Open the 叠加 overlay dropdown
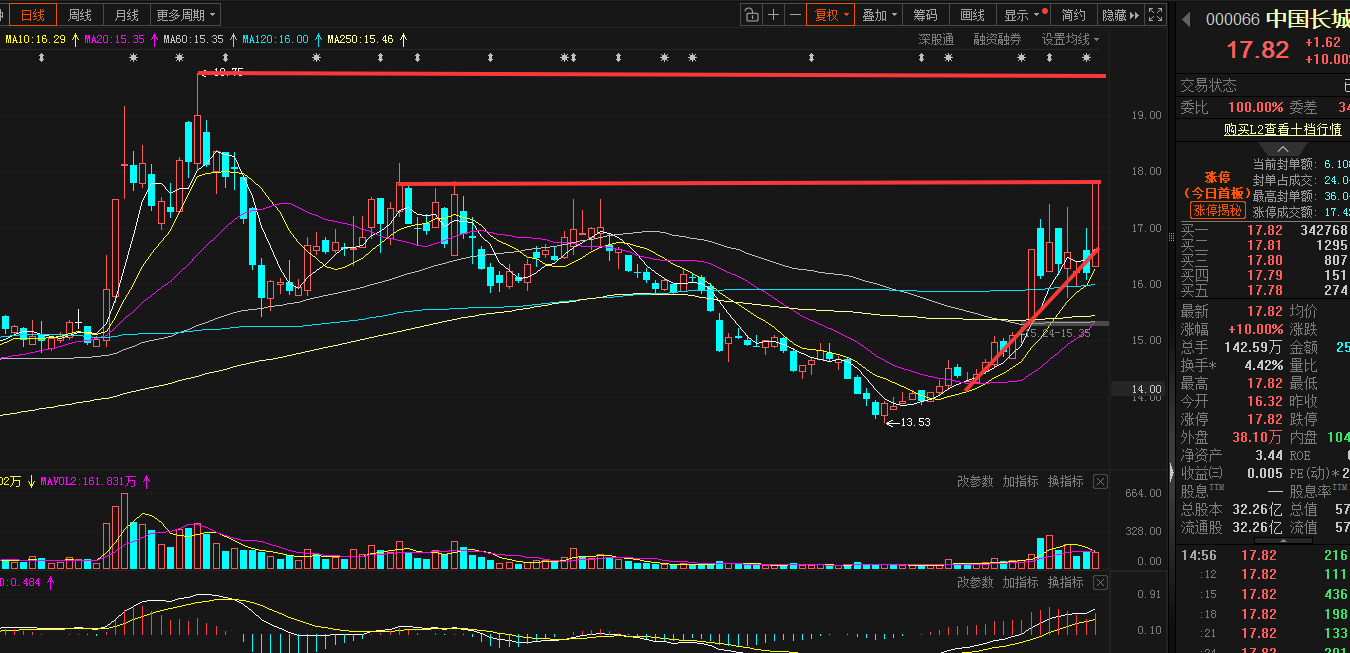Viewport: 1350px width, 653px height. [x=879, y=15]
